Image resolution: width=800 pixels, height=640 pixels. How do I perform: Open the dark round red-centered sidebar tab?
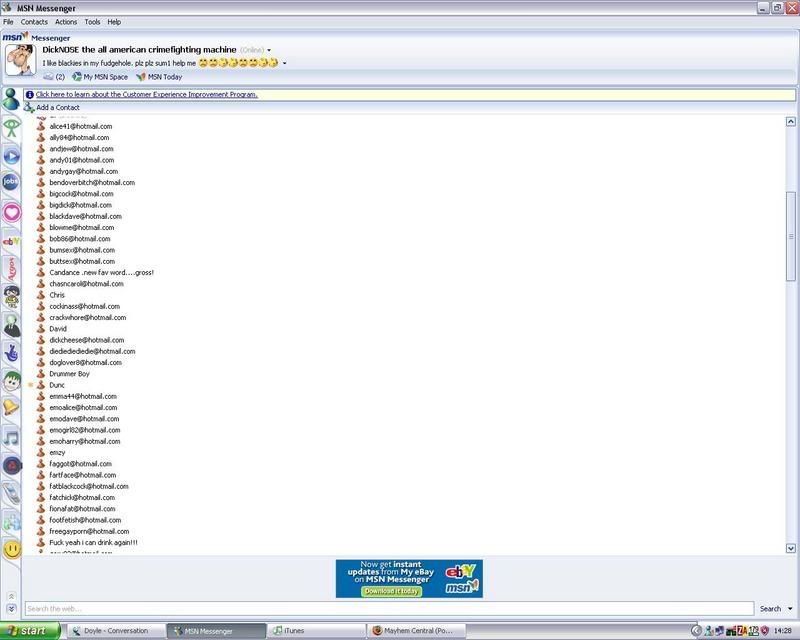point(11,465)
